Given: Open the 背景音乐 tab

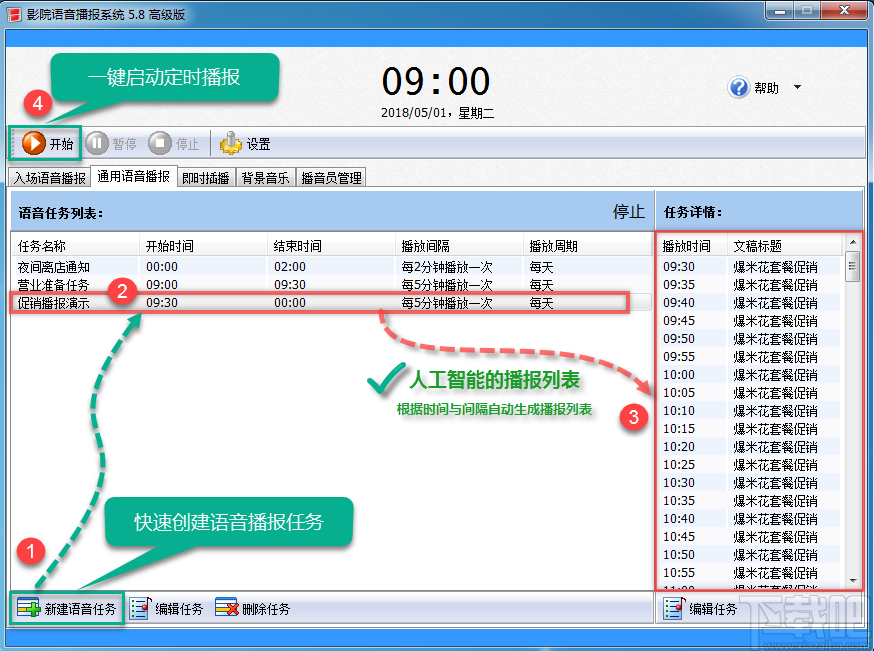Looking at the screenshot, I should click(x=267, y=178).
